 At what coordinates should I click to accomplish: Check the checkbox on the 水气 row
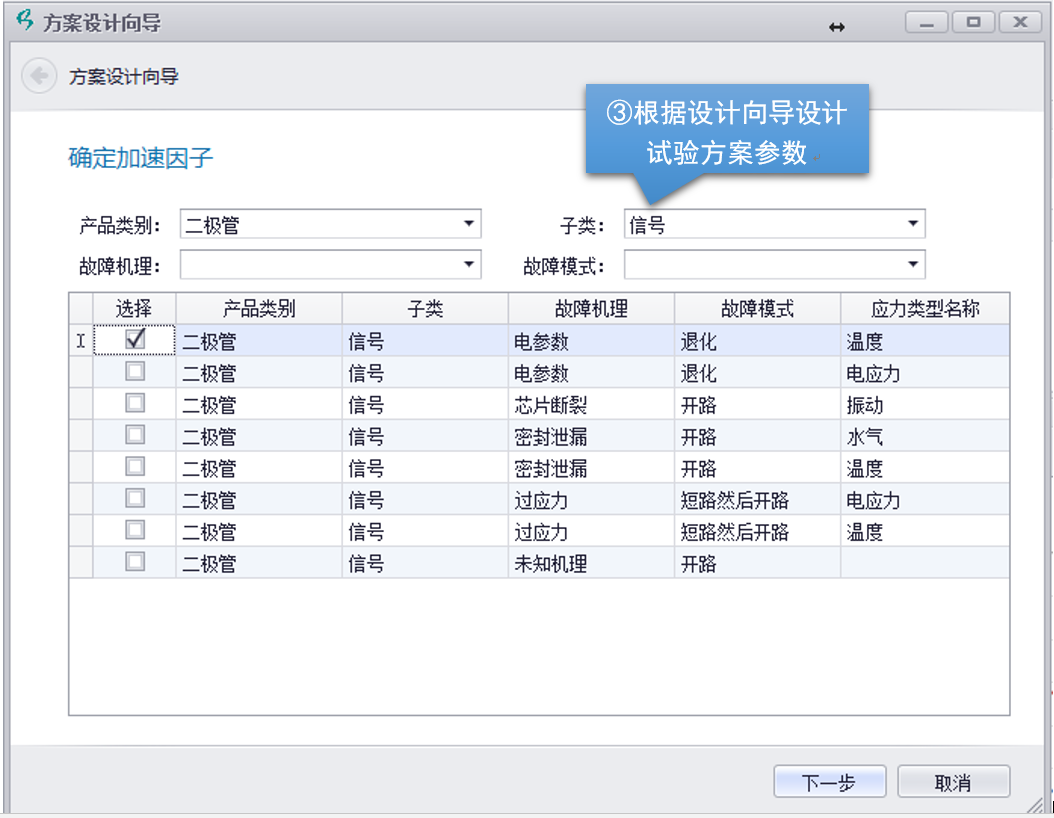[x=134, y=434]
